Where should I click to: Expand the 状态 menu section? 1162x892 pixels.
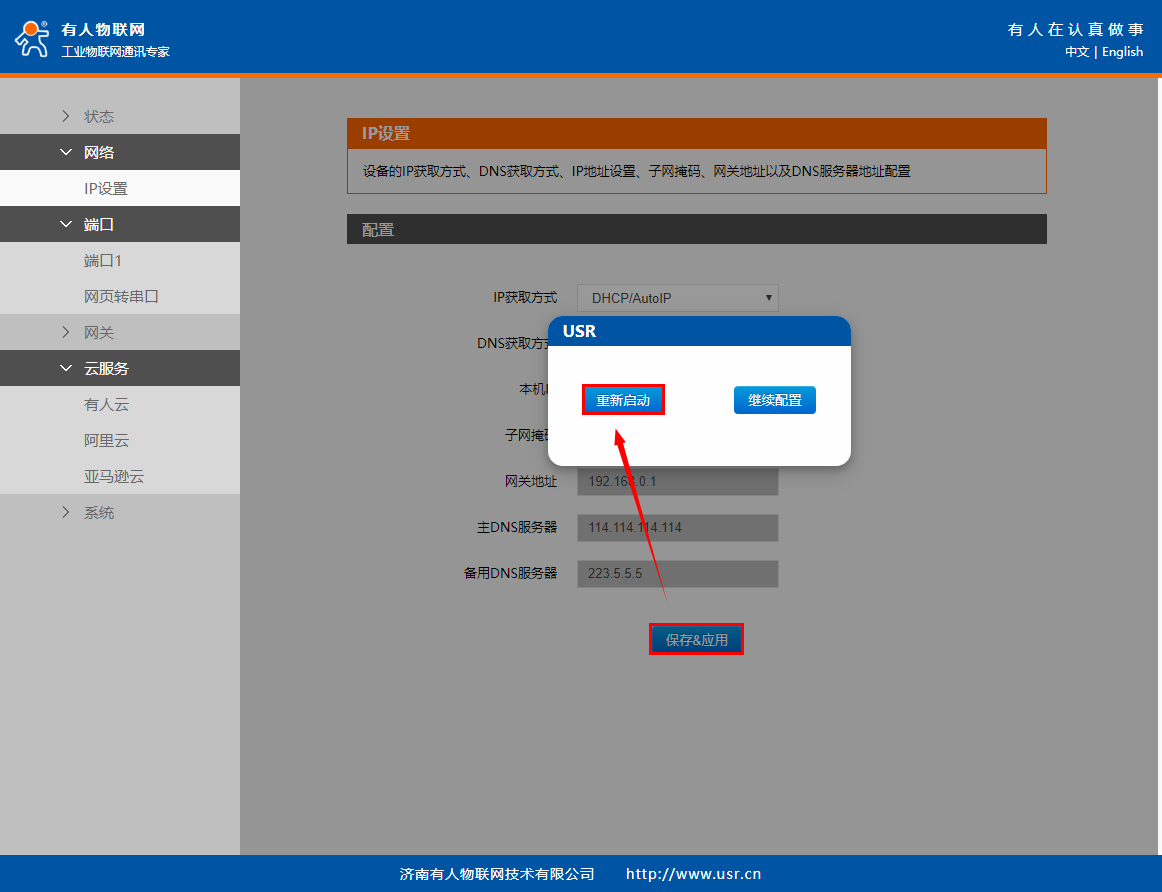tap(98, 117)
